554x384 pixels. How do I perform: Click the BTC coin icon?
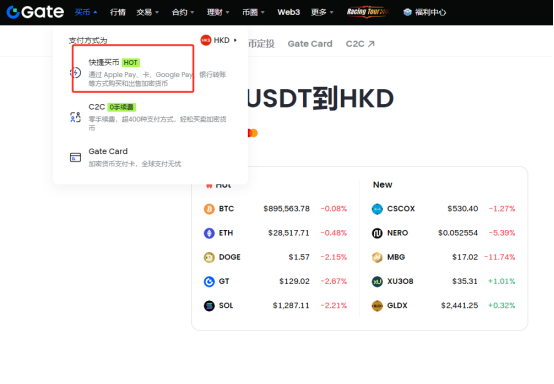pyautogui.click(x=209, y=209)
